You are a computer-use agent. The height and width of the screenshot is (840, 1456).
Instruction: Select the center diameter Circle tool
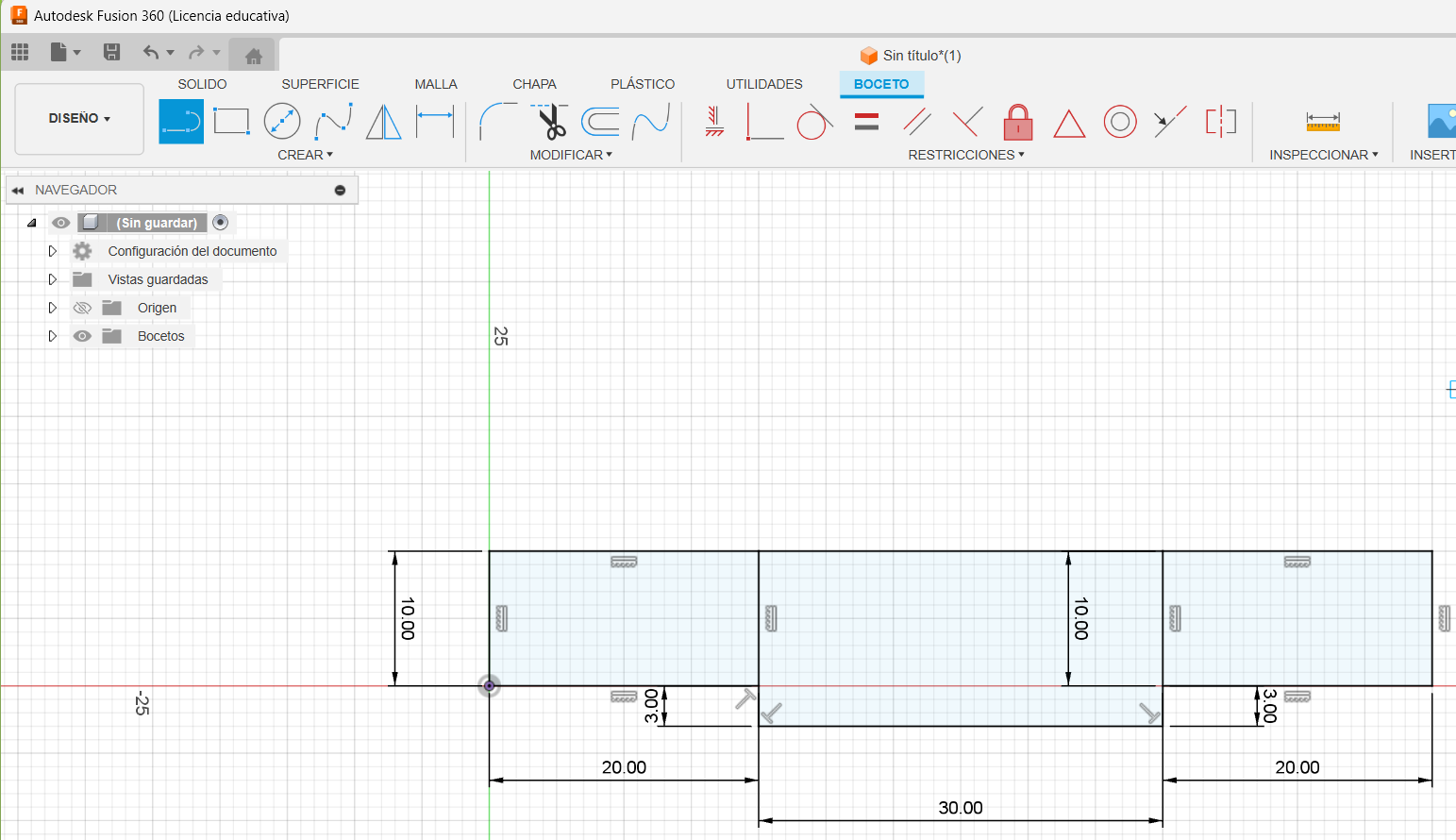282,122
